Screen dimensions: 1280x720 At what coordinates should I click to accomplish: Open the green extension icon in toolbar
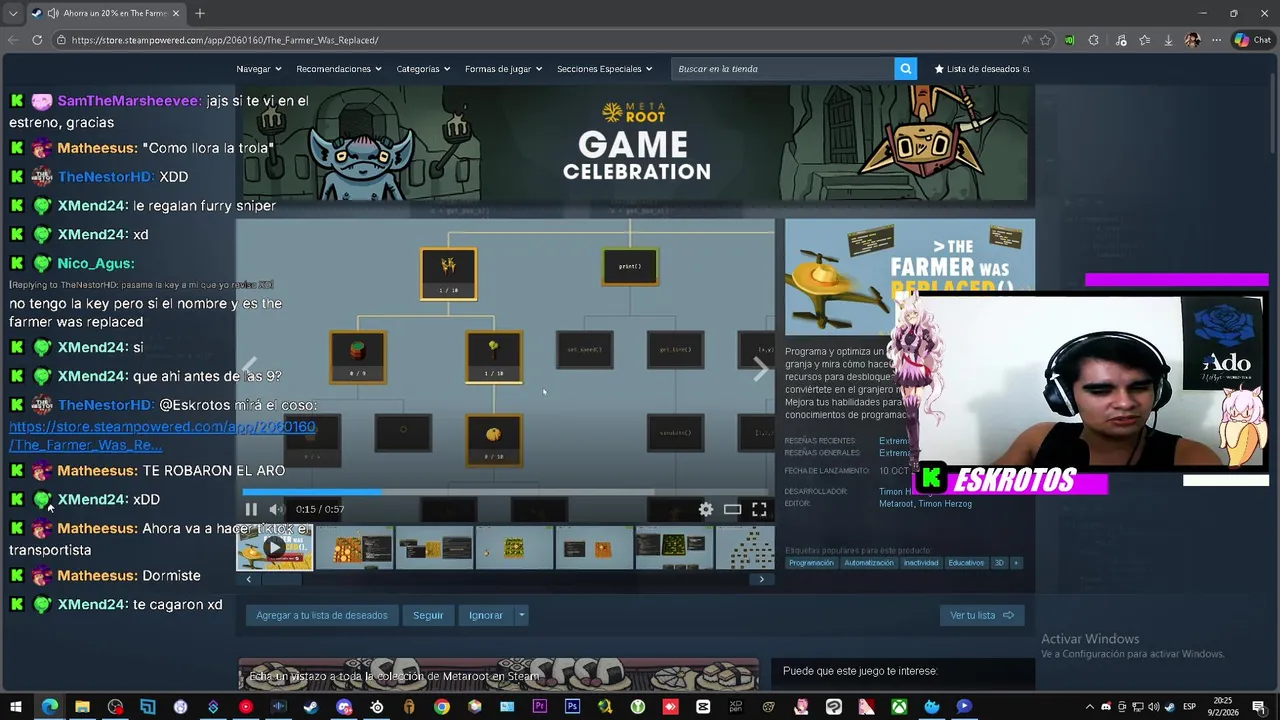tap(1070, 40)
